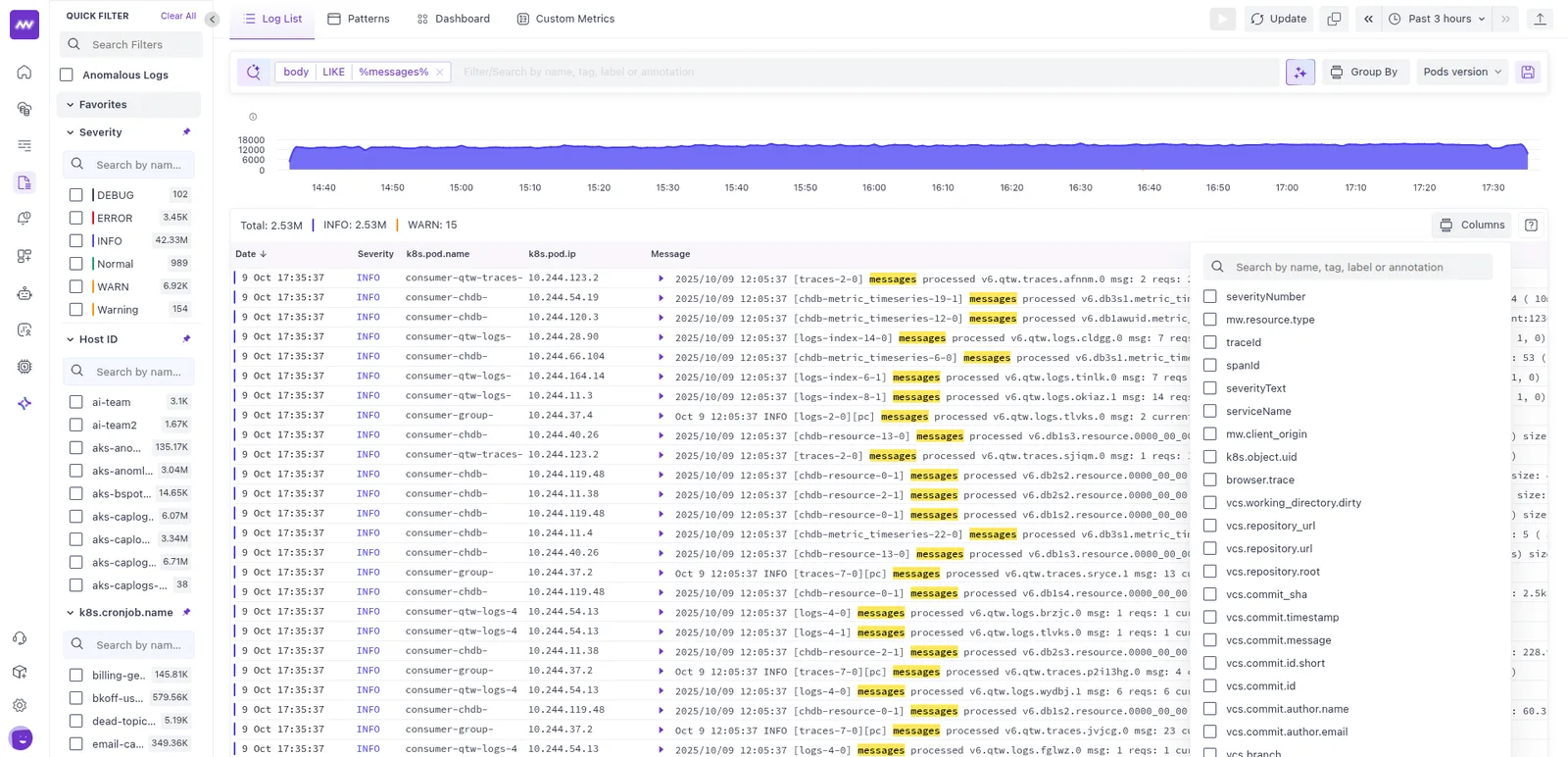The height and width of the screenshot is (757, 1568).
Task: Click the help icon beside Columns
Action: pos(1531,225)
